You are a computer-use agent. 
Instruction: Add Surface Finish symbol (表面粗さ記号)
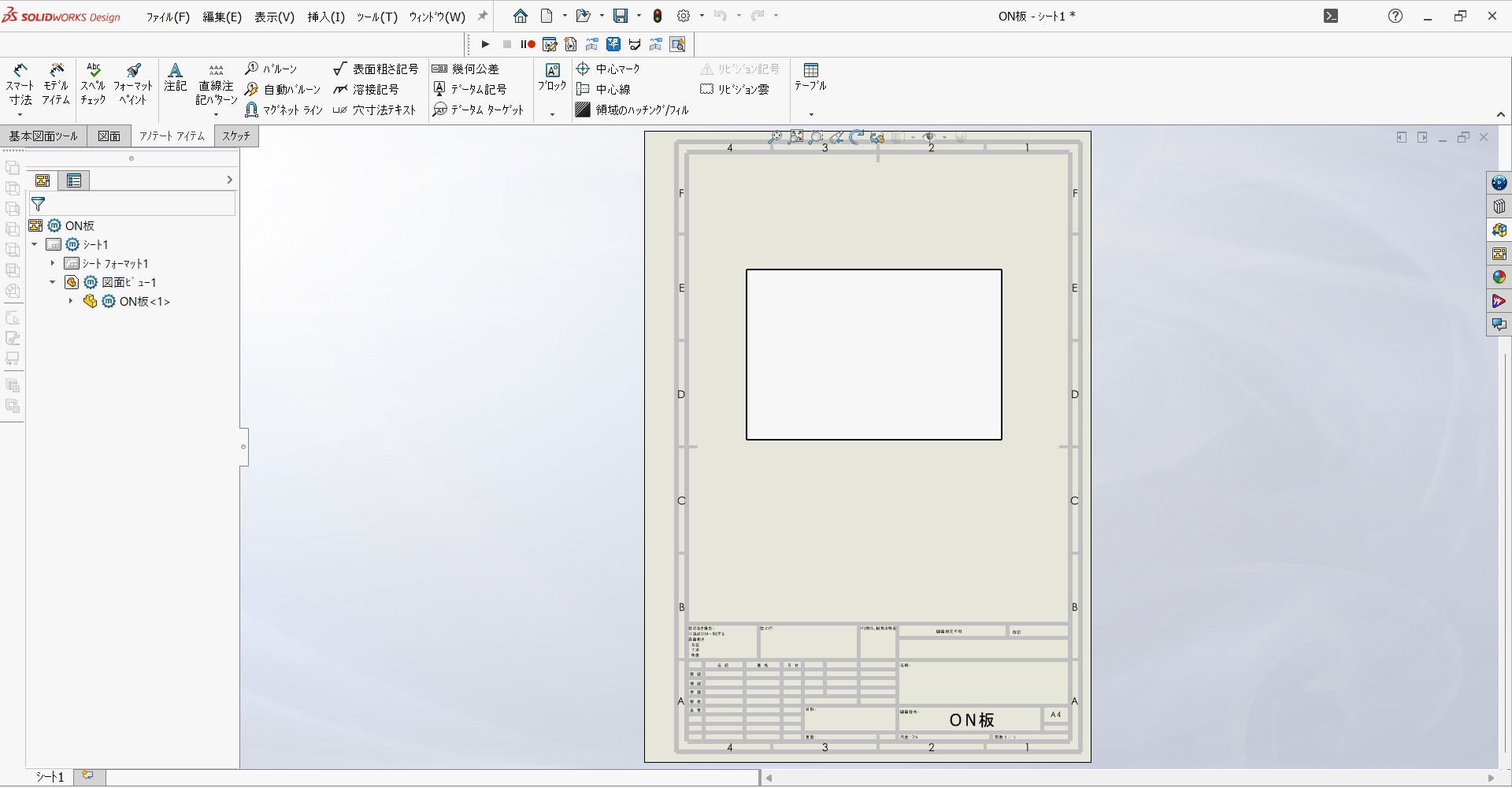[376, 69]
